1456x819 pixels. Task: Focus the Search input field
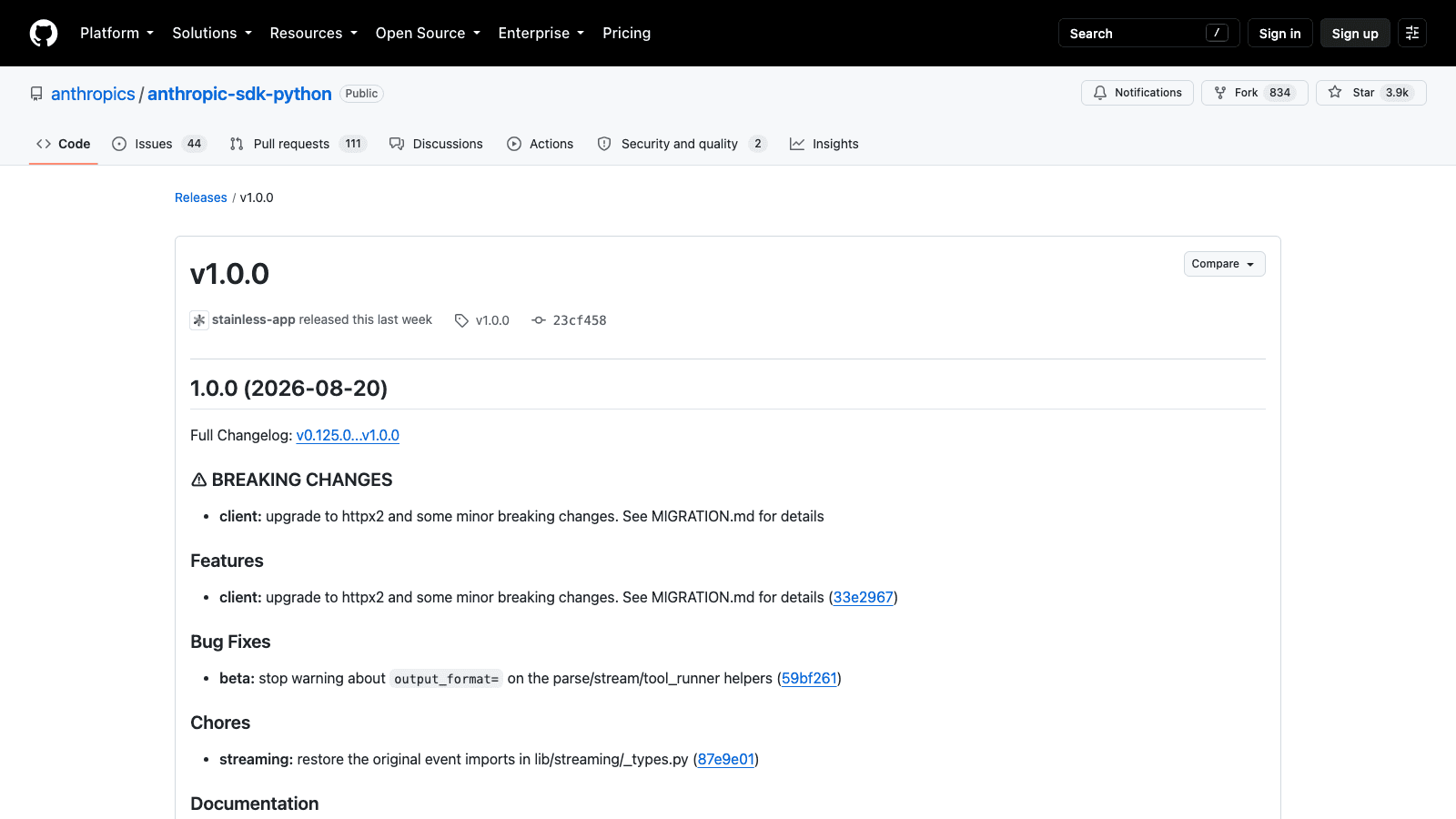1148,33
